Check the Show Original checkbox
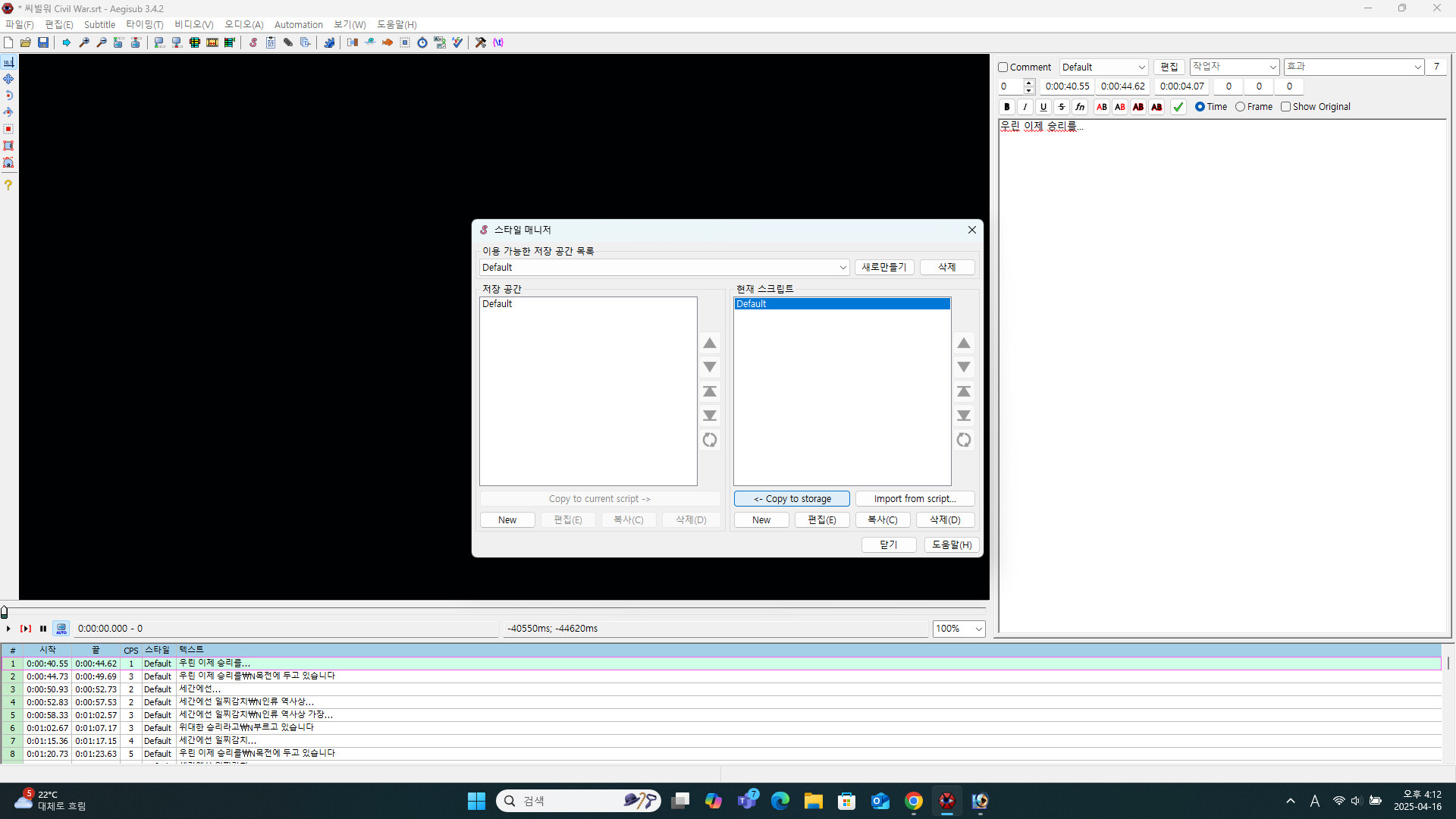 pyautogui.click(x=1285, y=107)
